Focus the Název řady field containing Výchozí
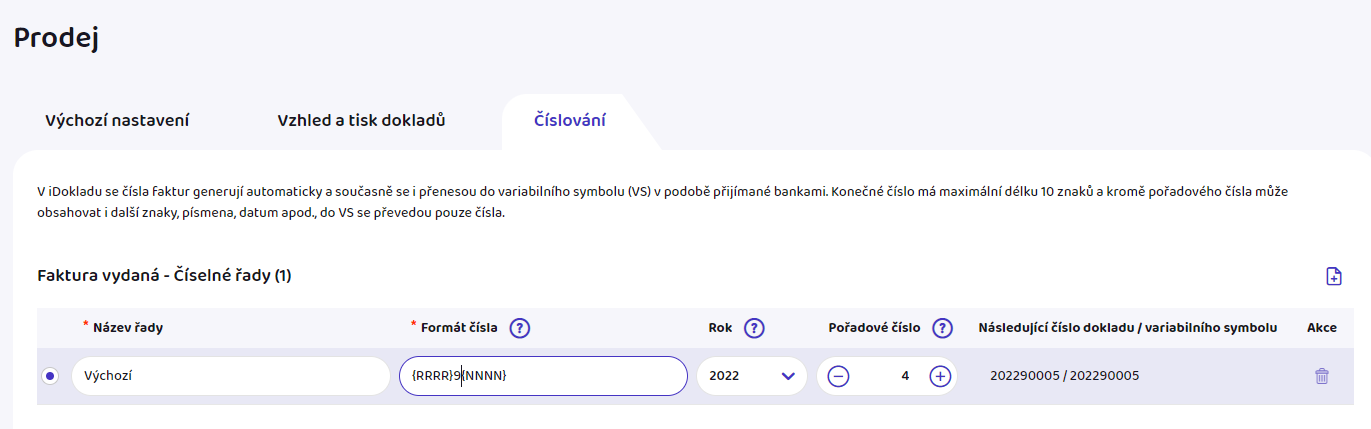The image size is (1371, 429). 230,376
